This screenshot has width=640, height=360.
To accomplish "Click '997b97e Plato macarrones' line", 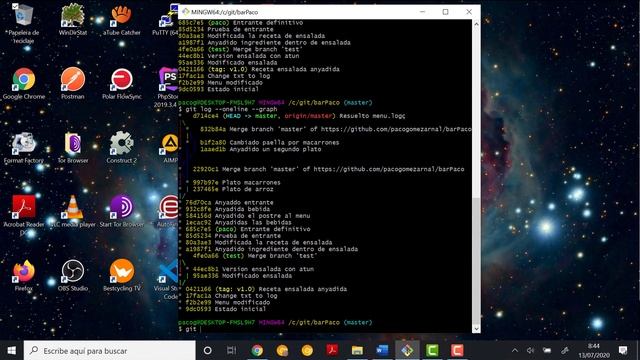I will (237, 182).
